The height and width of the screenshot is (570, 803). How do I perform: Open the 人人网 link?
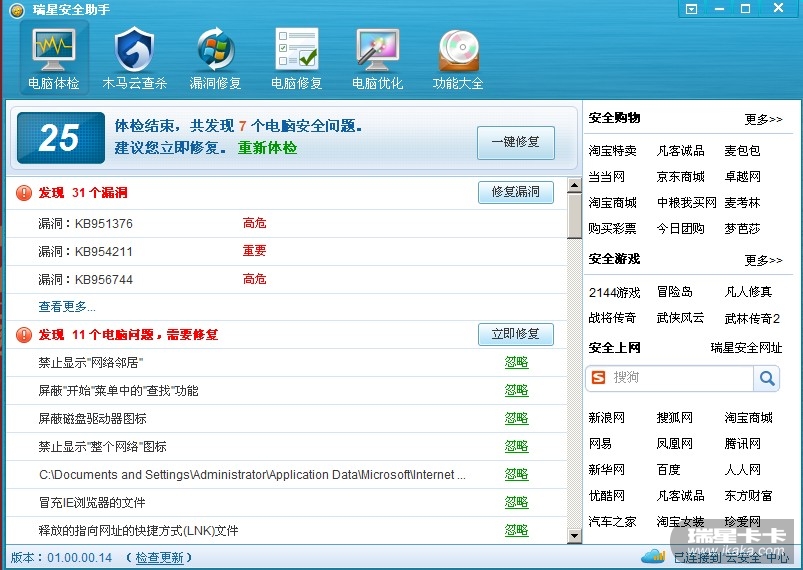point(743,470)
